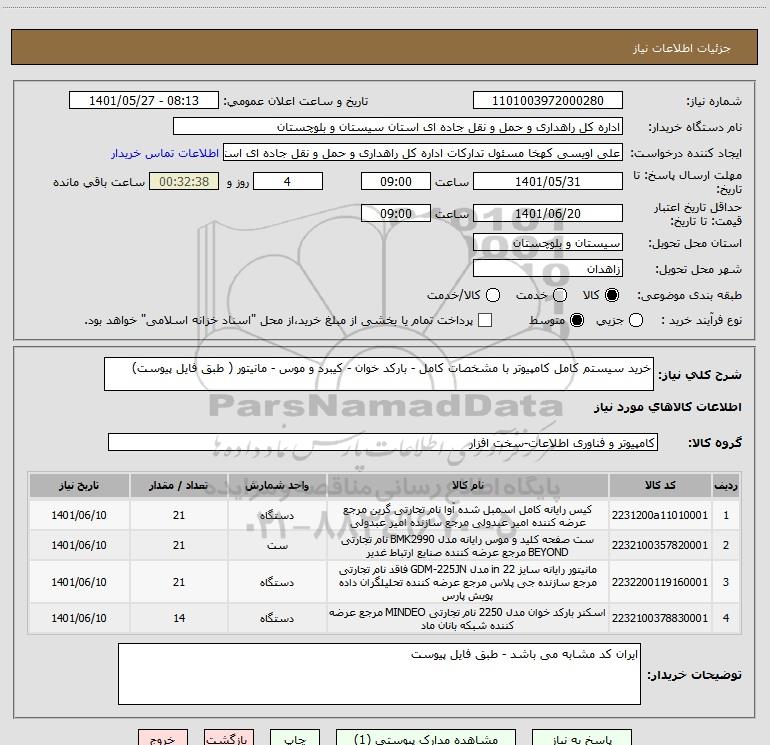
Task: Click product code 2231200a11010001
Action: pyautogui.click(x=660, y=515)
